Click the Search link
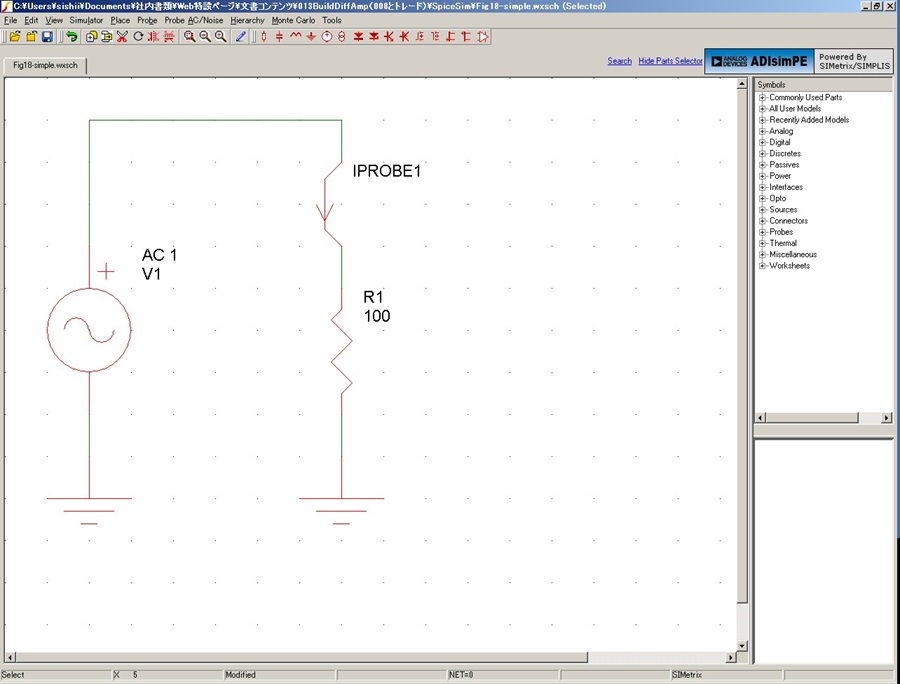 coord(619,61)
